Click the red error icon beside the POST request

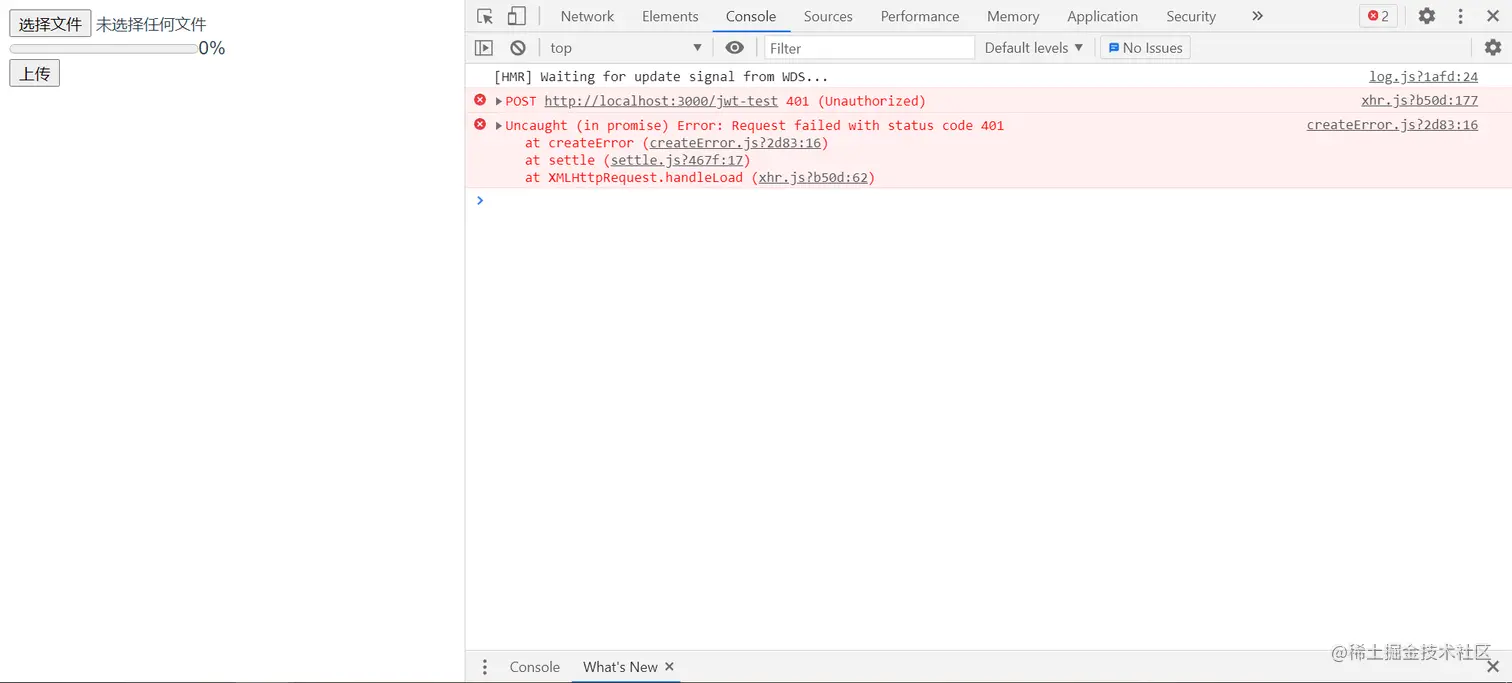[x=480, y=100]
